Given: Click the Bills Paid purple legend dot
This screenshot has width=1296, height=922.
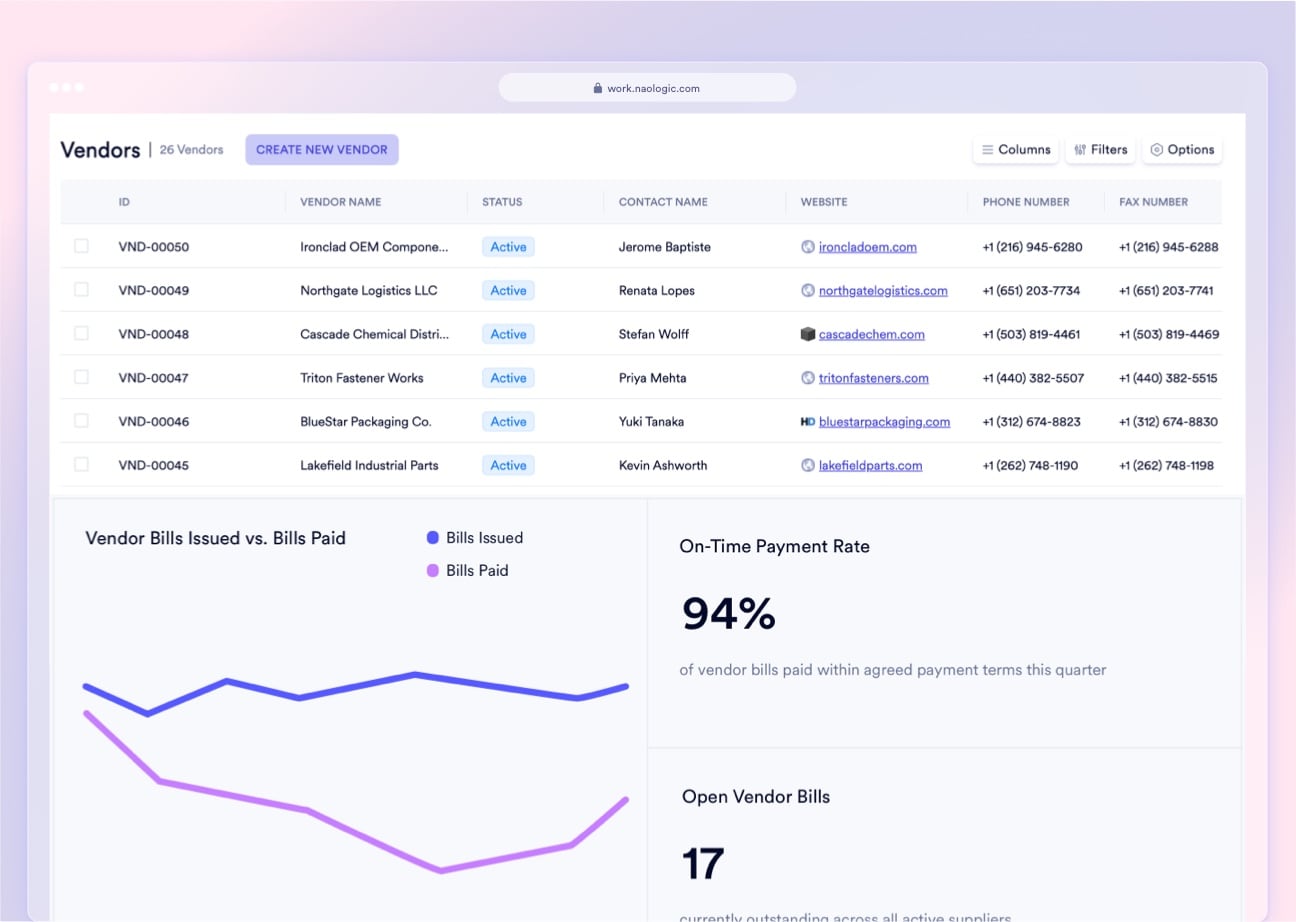Looking at the screenshot, I should [x=432, y=570].
